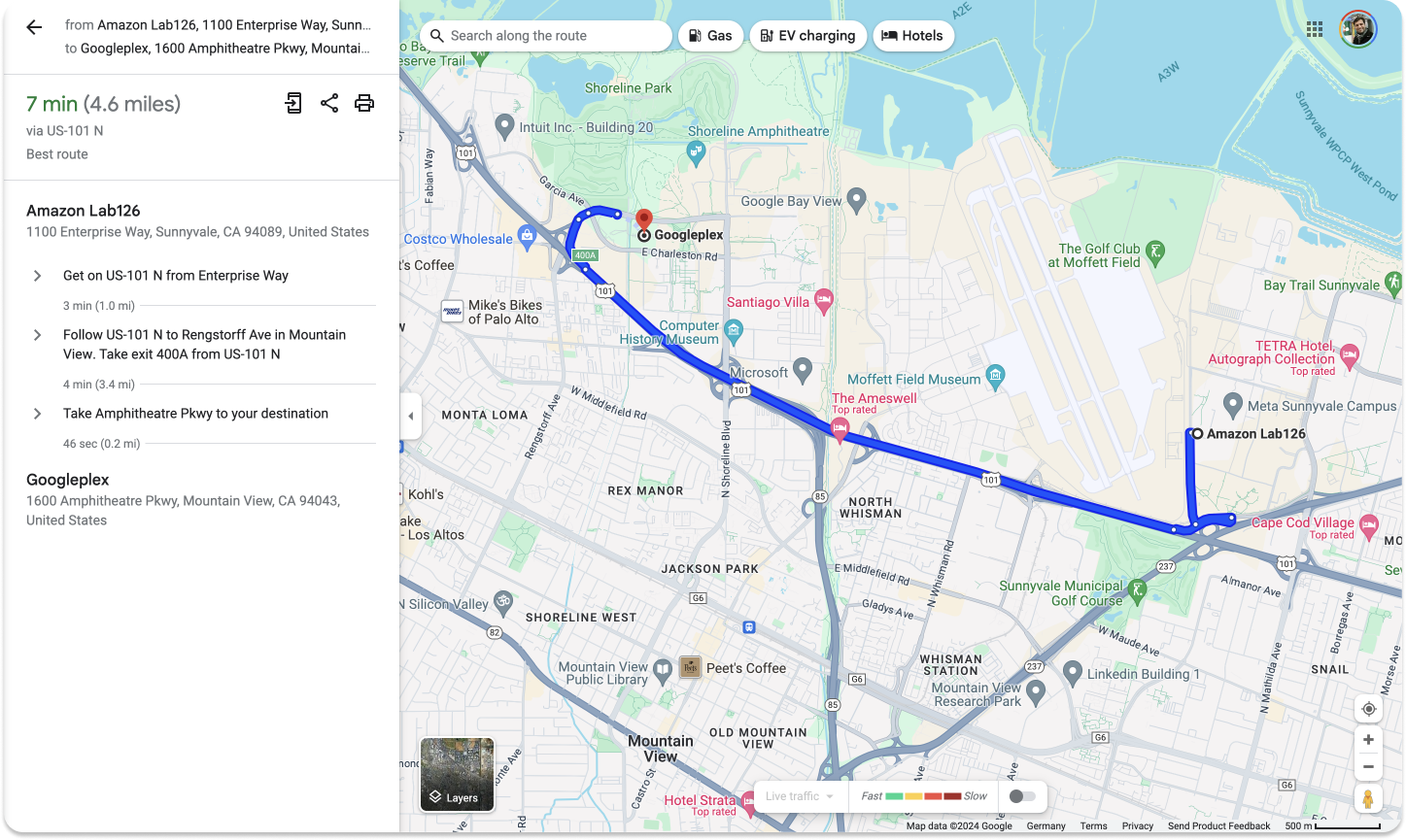Filter by Gas stations along route

point(710,36)
